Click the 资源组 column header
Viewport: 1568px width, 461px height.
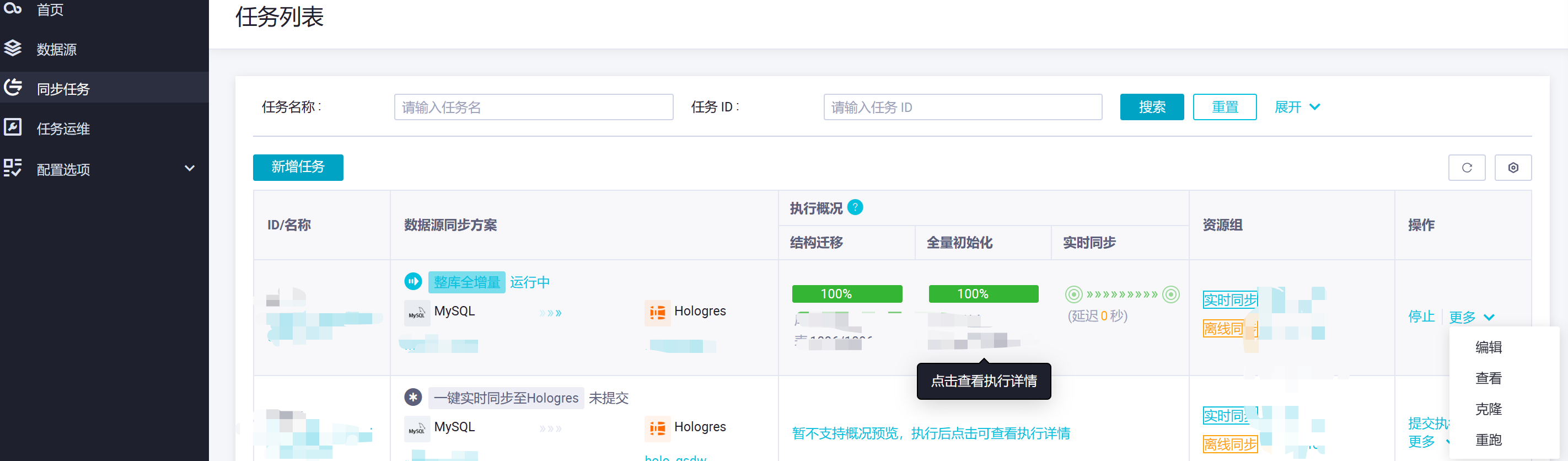pyautogui.click(x=1222, y=225)
